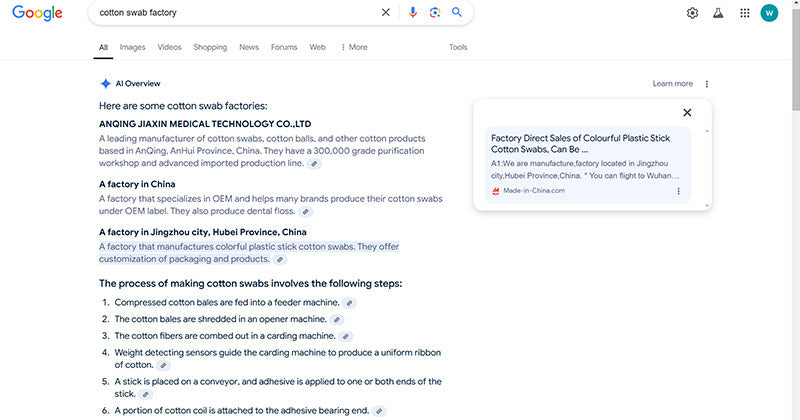Screen dimensions: 800x420
Task: Click inside the cotton swab factory search field
Action: [x=230, y=13]
